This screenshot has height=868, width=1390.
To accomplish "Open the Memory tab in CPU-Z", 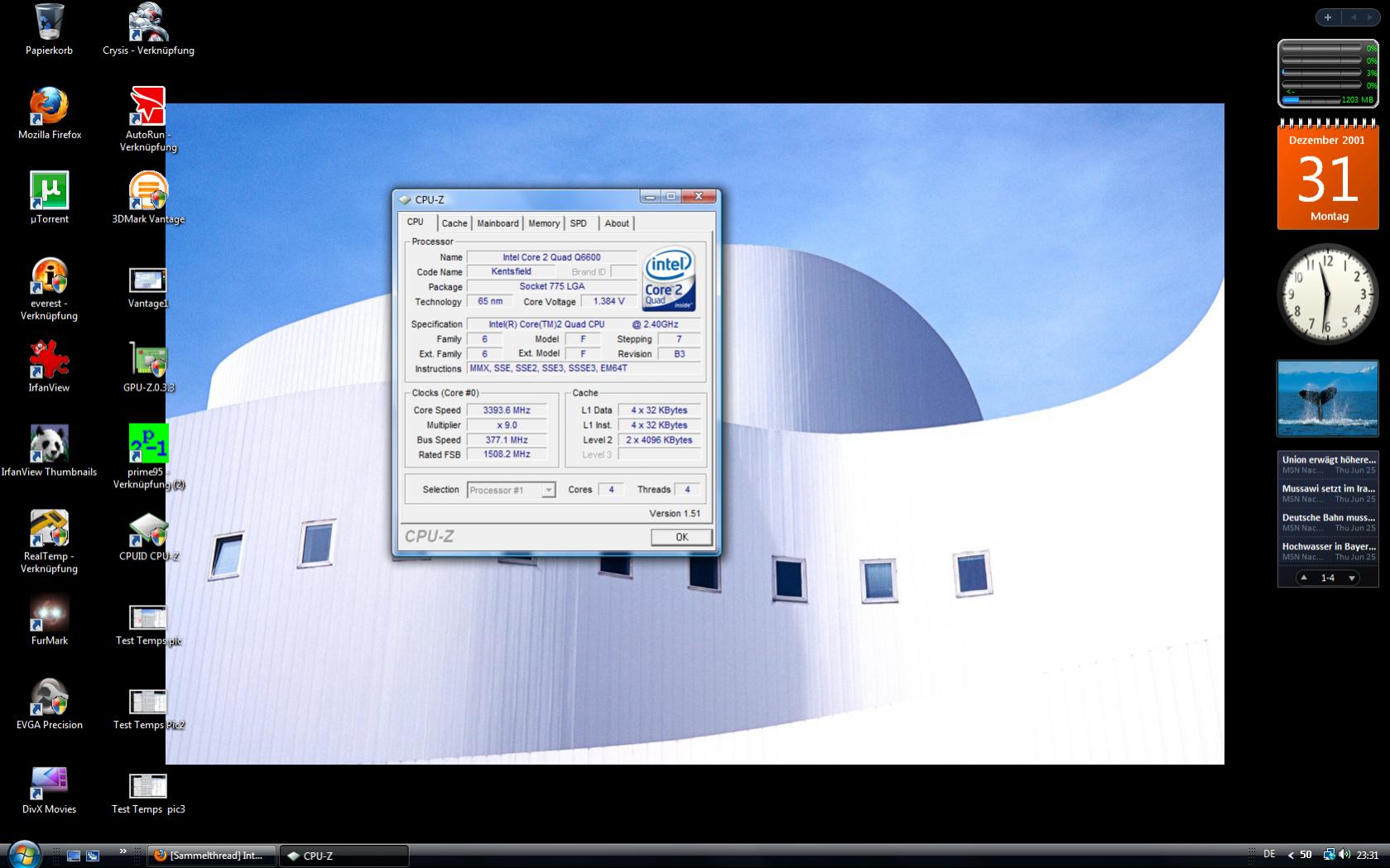I will pos(544,223).
